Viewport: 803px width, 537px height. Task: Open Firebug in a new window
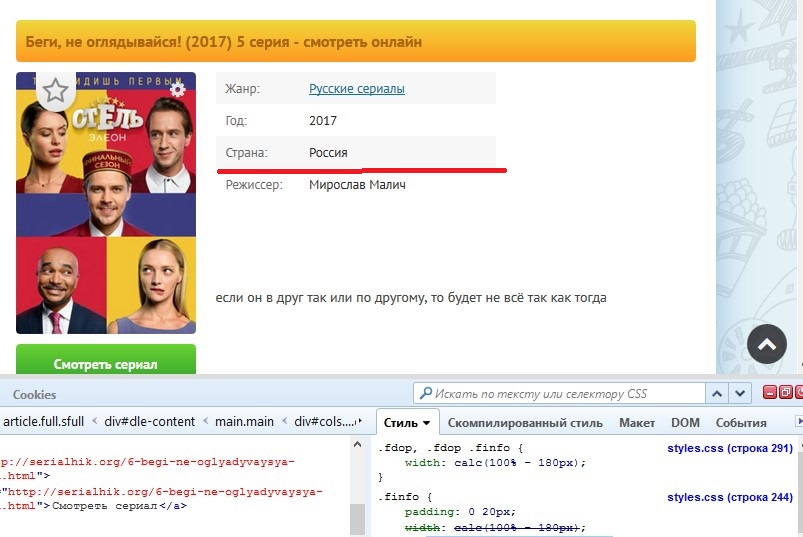tap(786, 393)
